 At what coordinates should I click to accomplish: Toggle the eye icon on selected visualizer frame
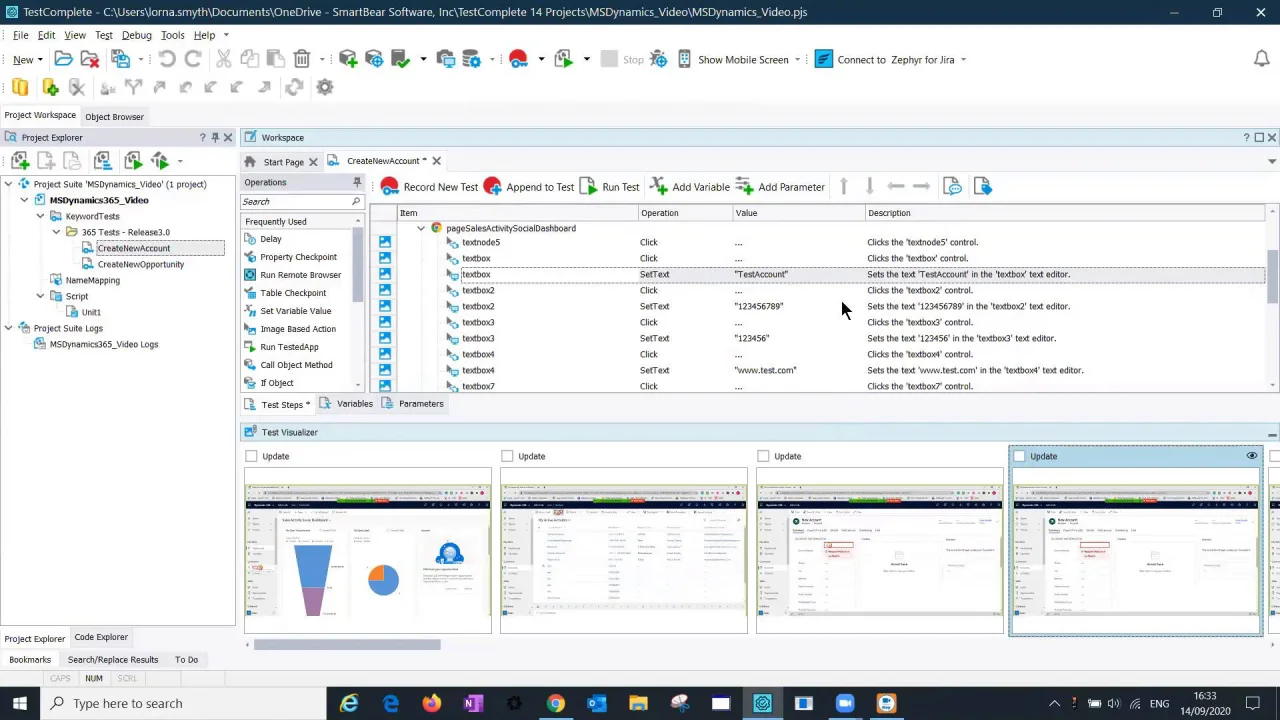(1251, 456)
